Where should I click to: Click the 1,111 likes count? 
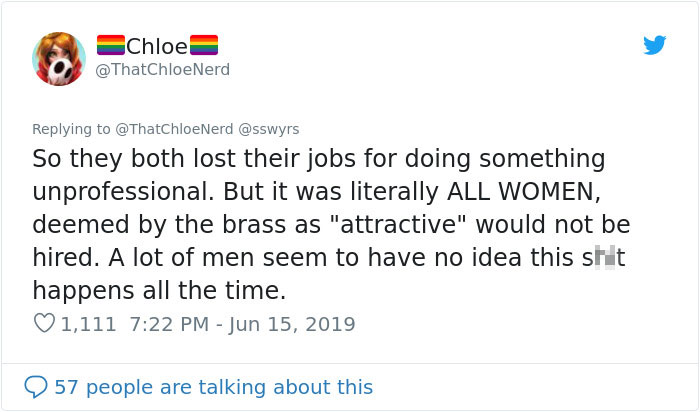pyautogui.click(x=88, y=324)
